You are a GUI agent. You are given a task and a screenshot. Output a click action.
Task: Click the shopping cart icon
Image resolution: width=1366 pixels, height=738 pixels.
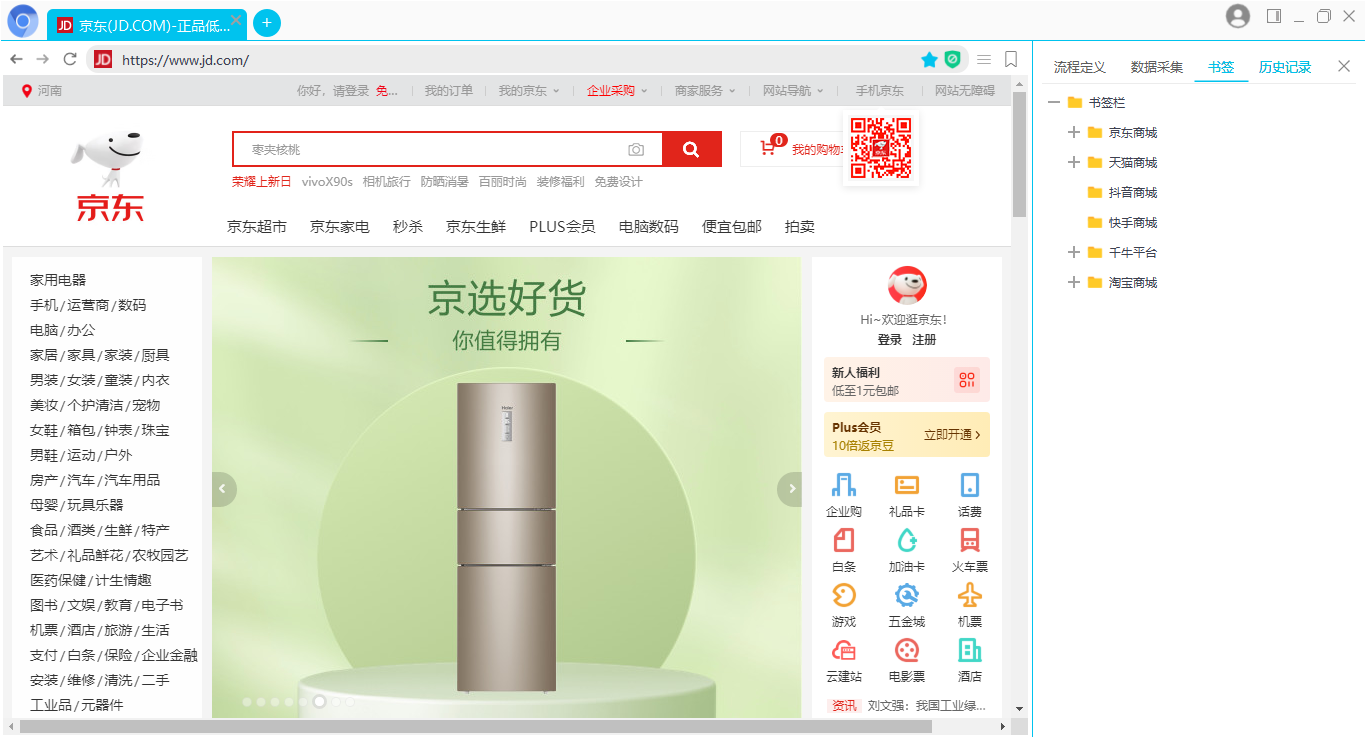click(x=768, y=148)
